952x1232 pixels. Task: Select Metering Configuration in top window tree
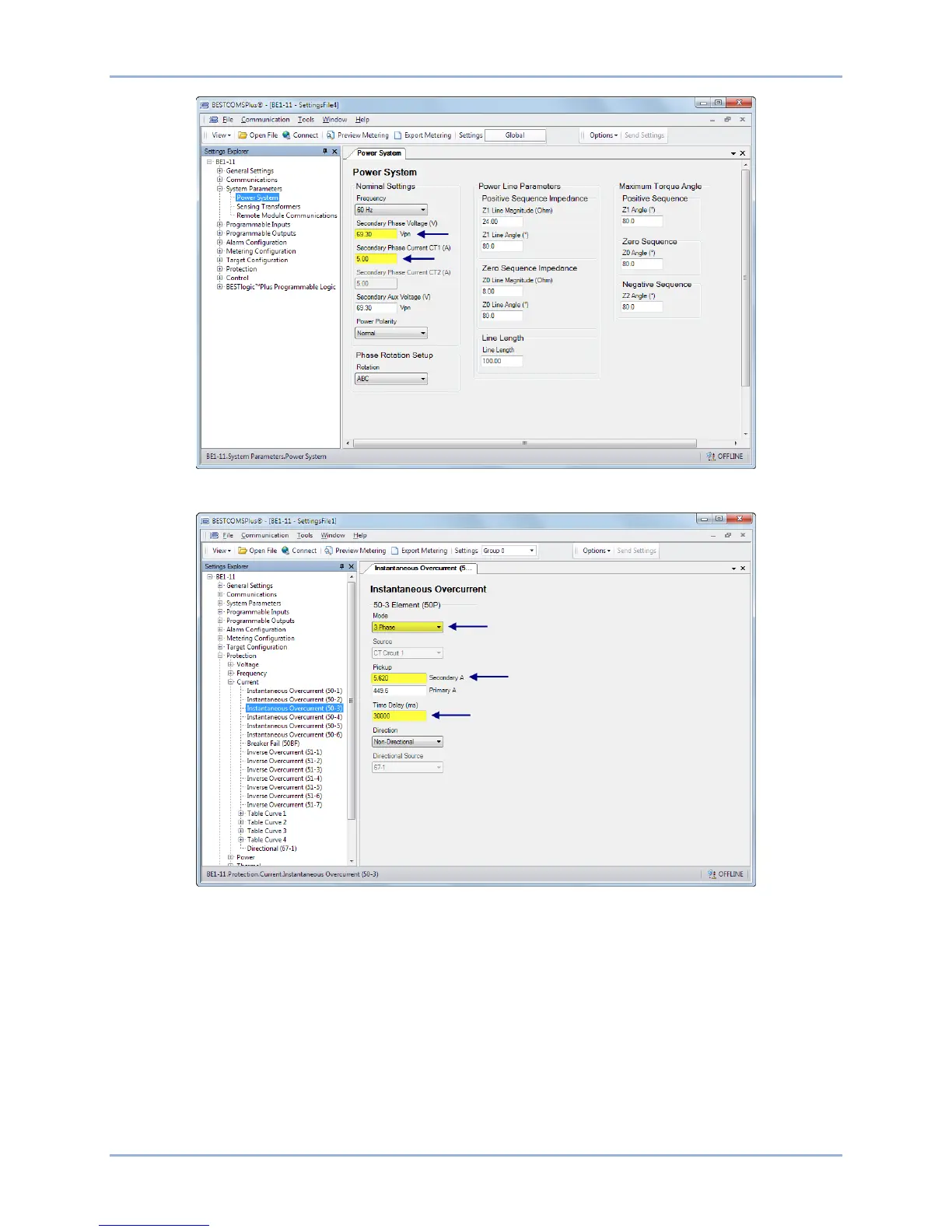click(x=261, y=251)
